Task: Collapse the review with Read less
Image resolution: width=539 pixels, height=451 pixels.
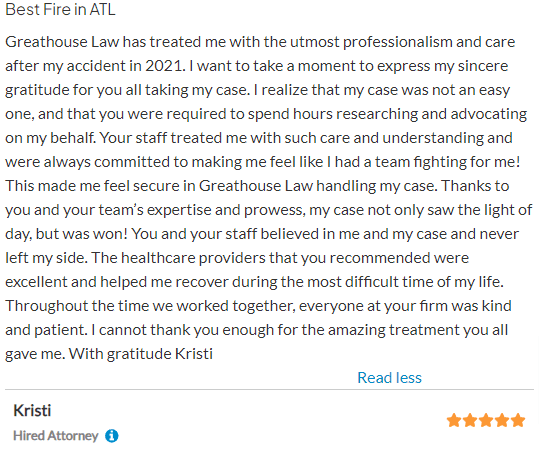Action: [x=389, y=377]
